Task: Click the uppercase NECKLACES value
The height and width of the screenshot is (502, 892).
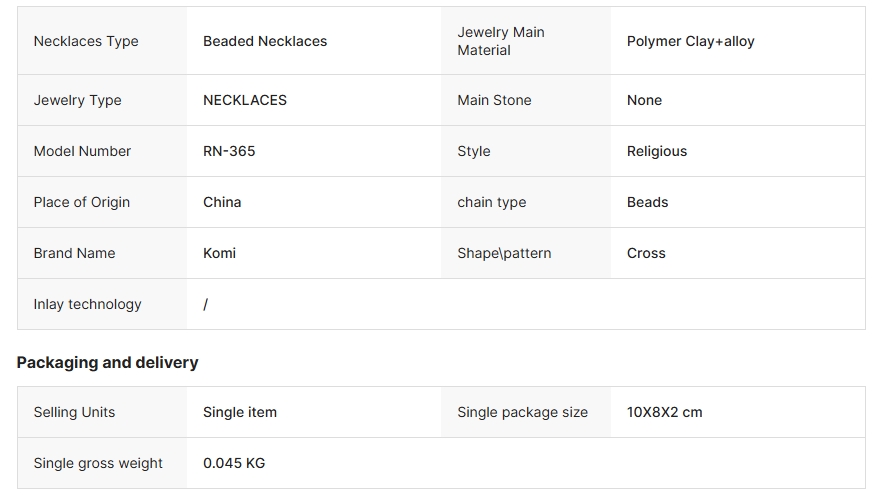Action: point(245,100)
